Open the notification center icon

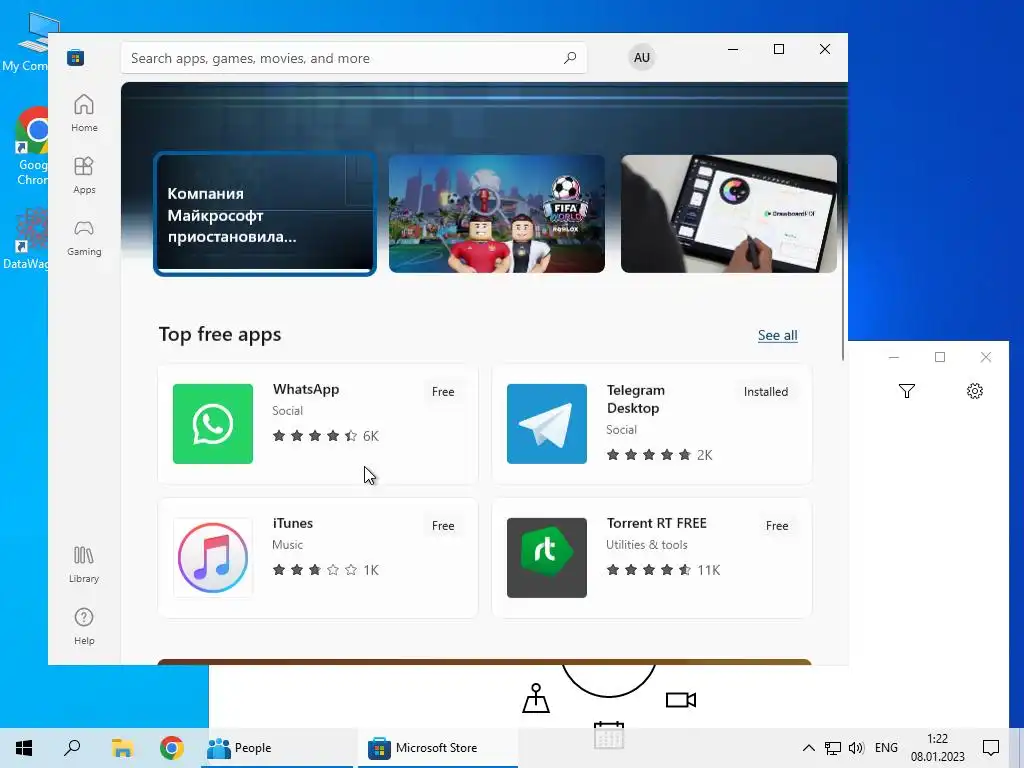[991, 748]
